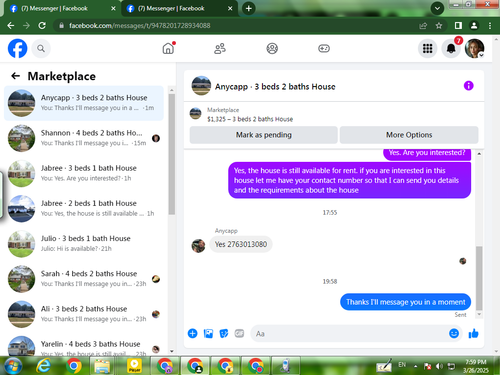500x375 pixels.
Task: Click the chat list scroll down arrow
Action: click(172, 351)
